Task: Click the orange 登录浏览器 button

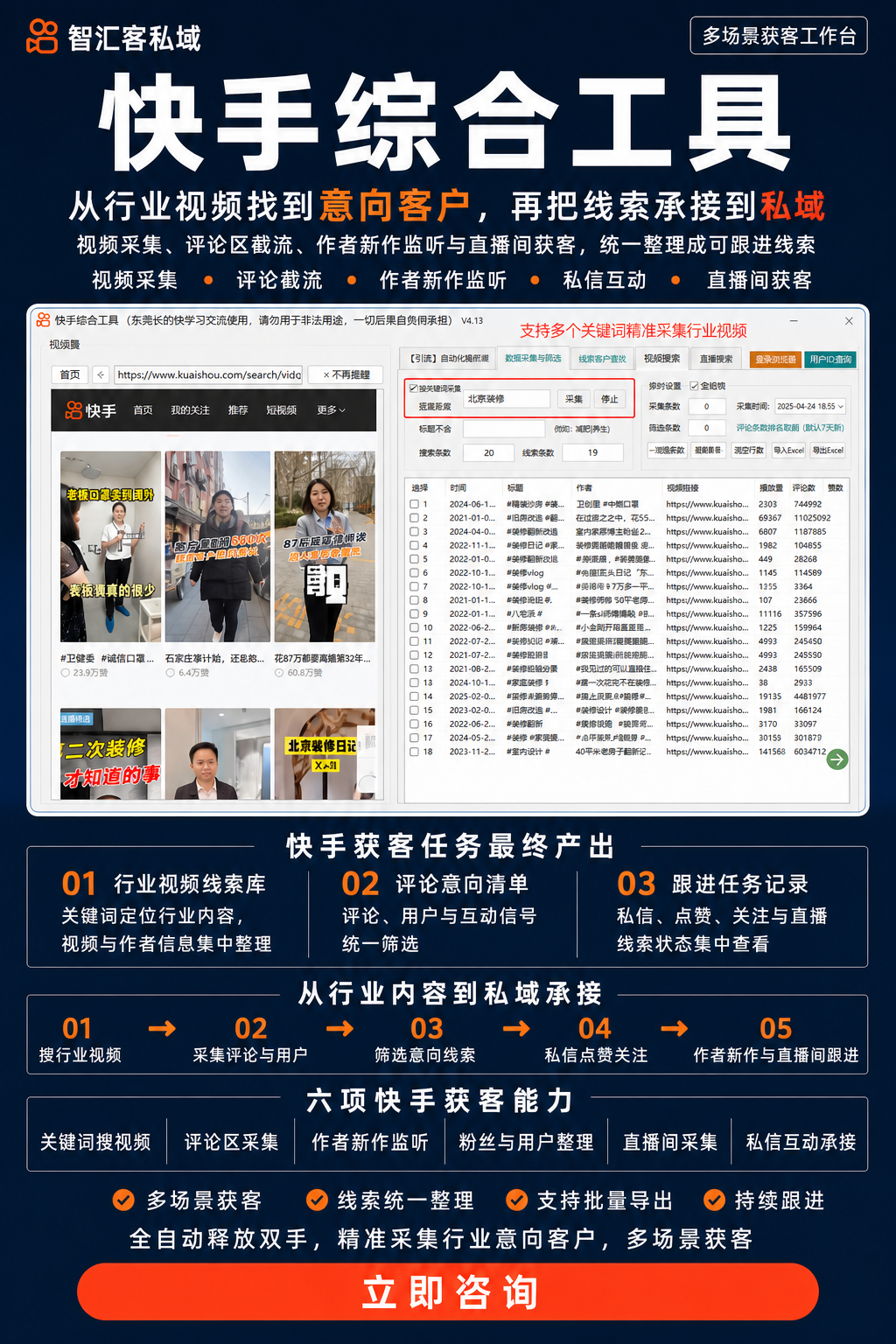Action: (x=775, y=359)
